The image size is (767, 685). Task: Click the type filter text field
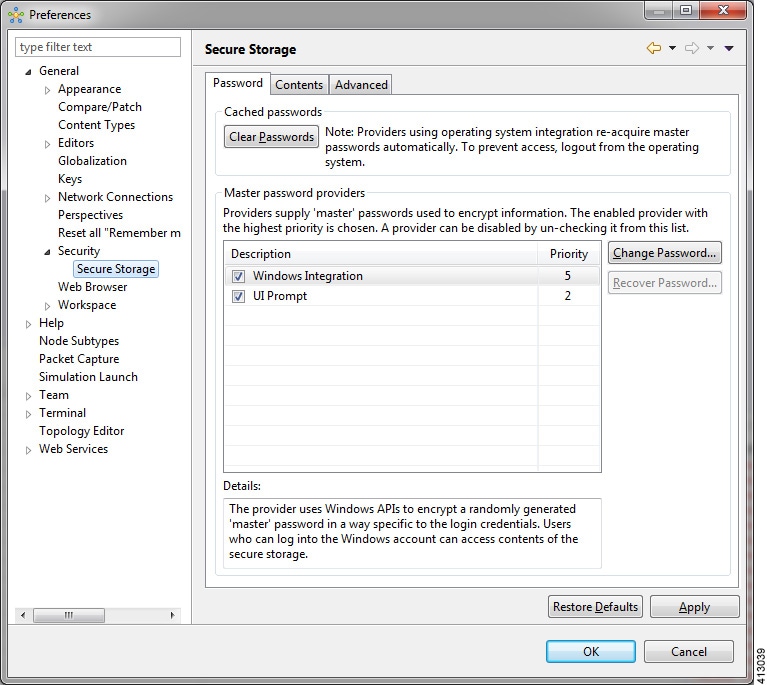98,47
